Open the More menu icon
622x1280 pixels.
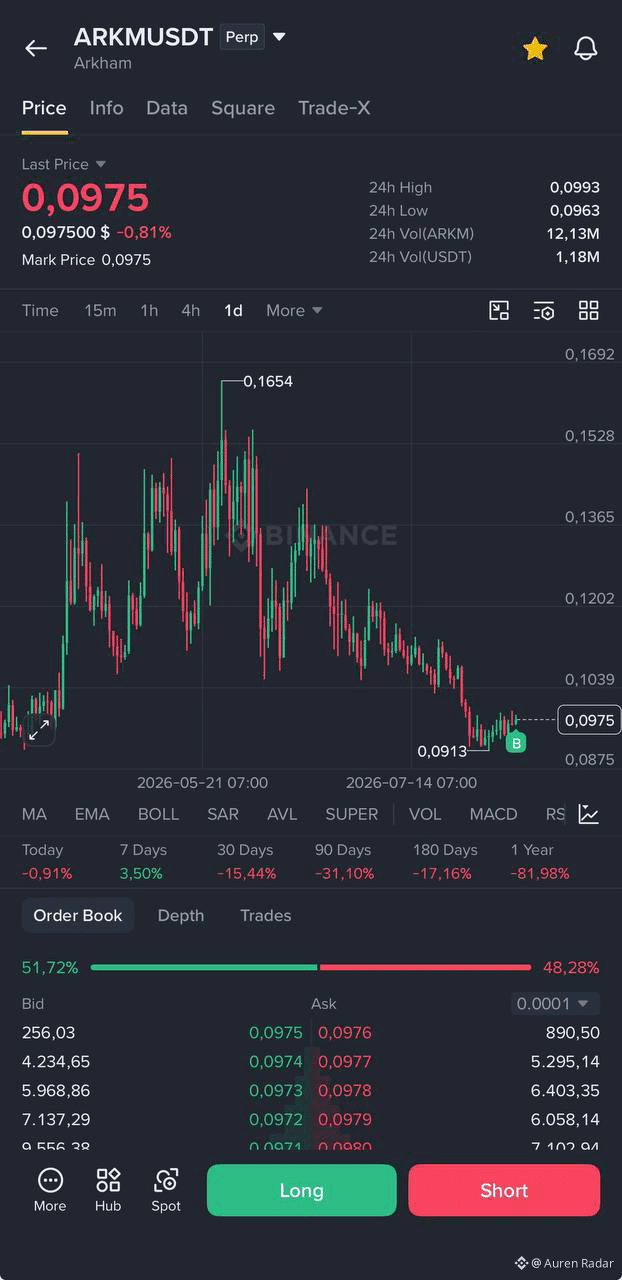(50, 1190)
